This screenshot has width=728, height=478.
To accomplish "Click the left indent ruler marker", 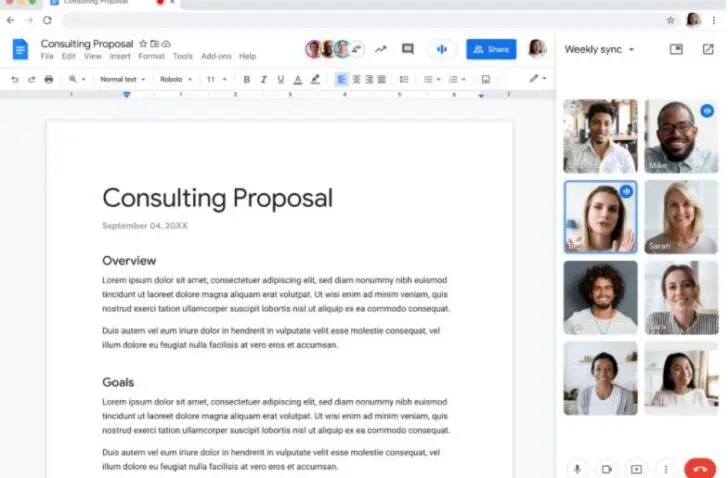I will click(x=126, y=95).
